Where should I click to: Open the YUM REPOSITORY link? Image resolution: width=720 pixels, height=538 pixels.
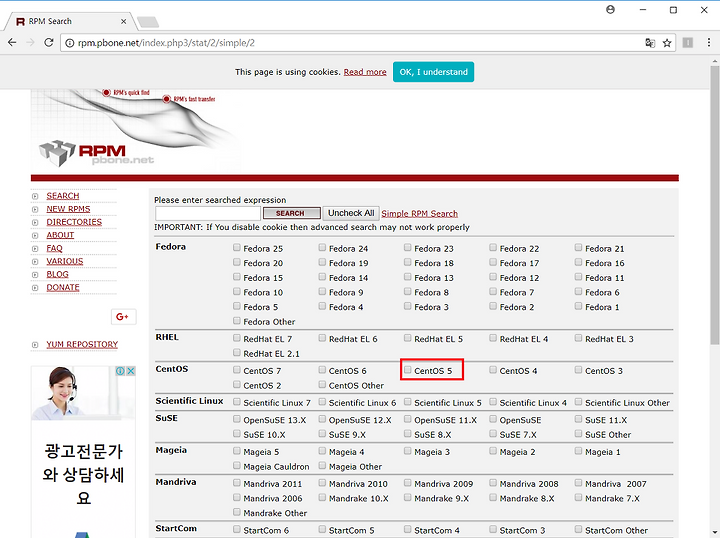[82, 344]
